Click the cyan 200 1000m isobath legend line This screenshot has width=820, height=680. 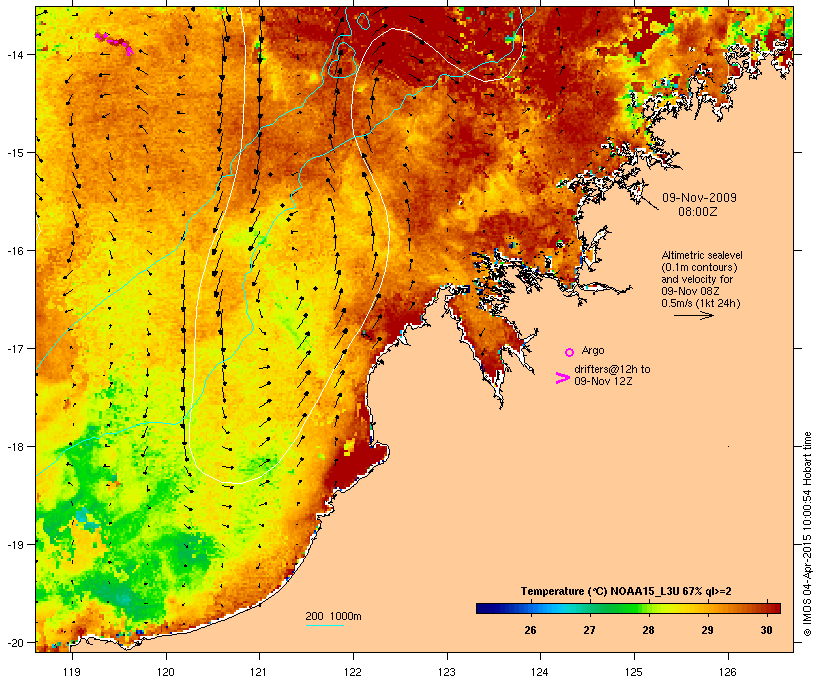[325, 625]
